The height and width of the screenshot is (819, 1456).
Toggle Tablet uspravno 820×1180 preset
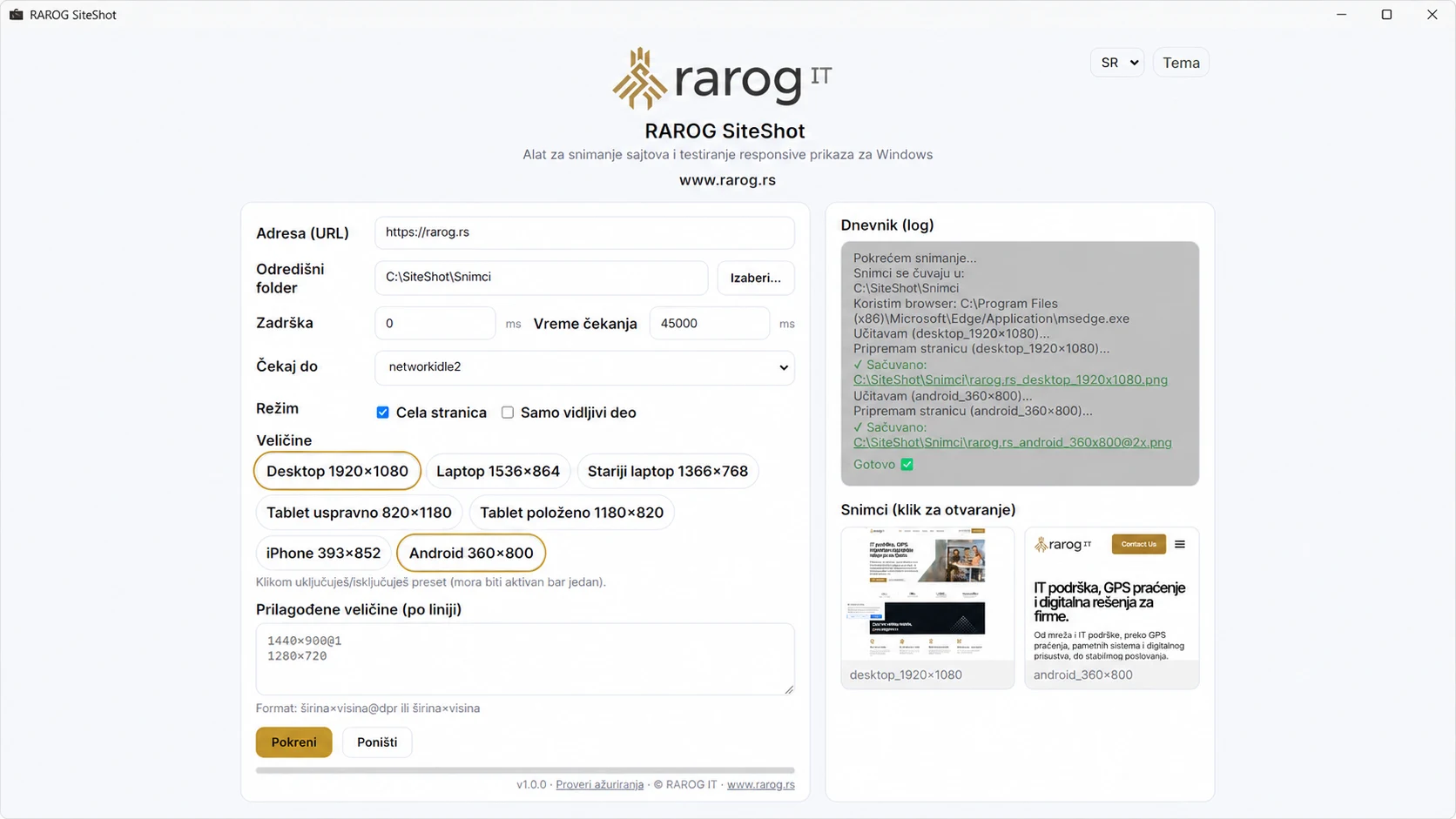pyautogui.click(x=359, y=513)
